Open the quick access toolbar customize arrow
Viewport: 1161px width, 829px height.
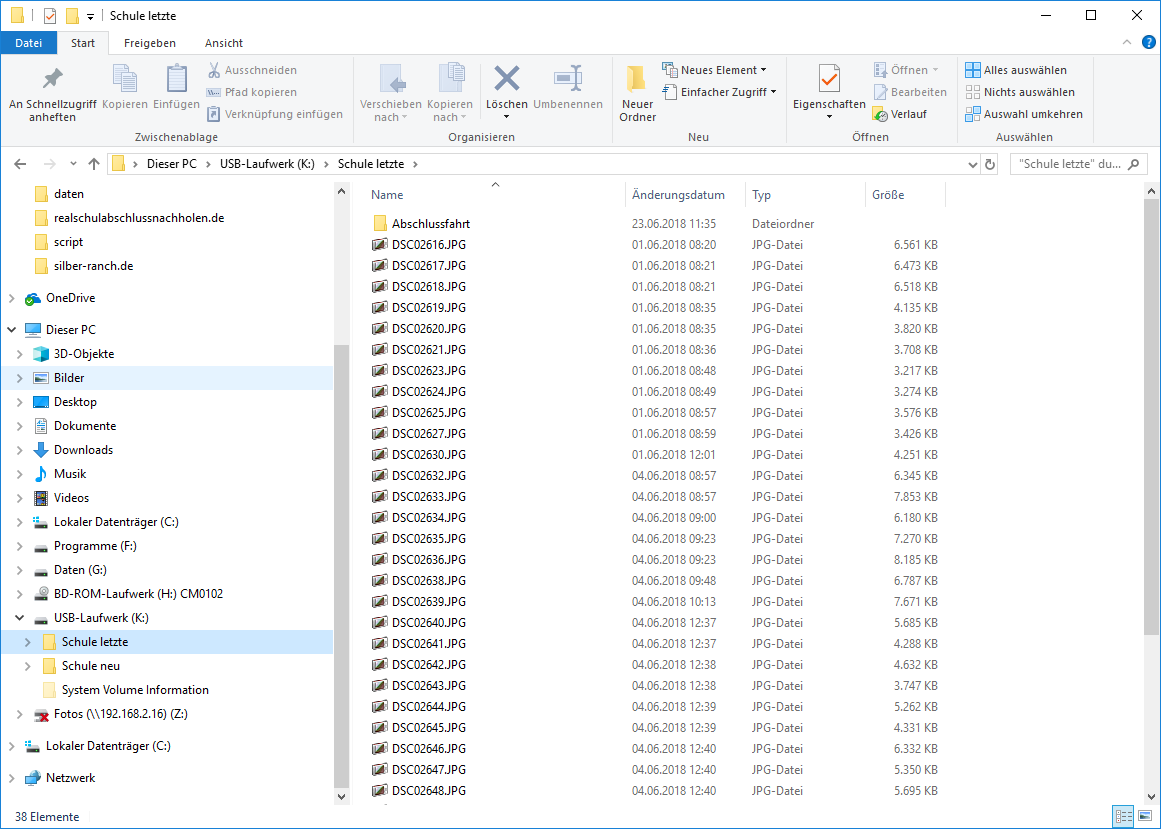point(90,16)
